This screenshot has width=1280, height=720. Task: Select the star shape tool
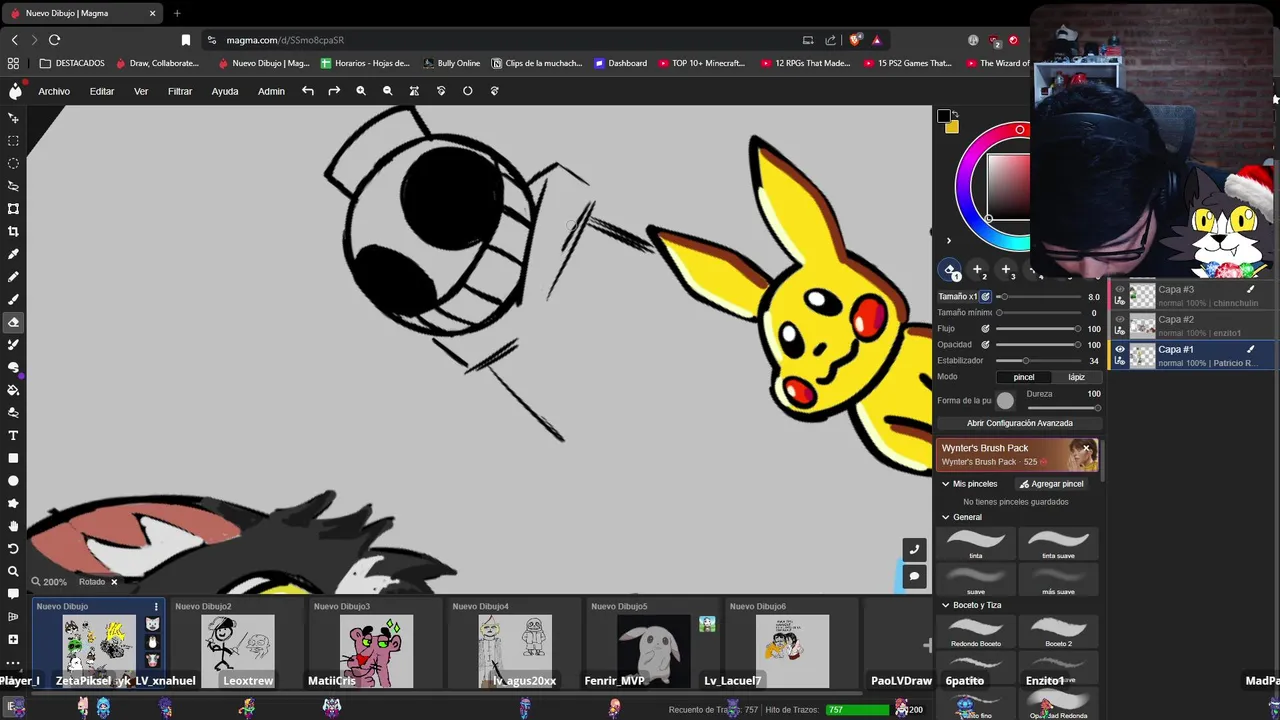(x=13, y=503)
